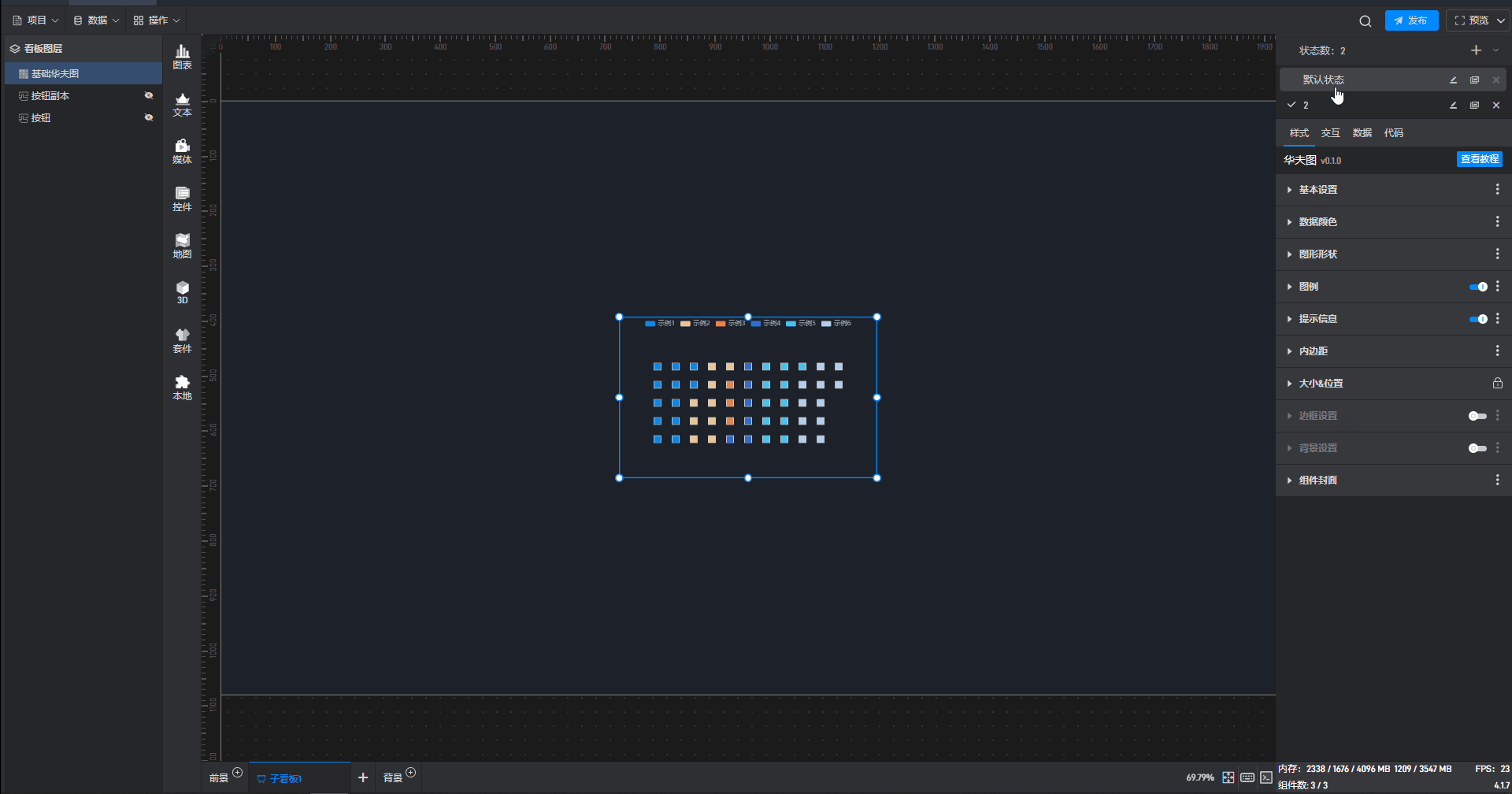Switch to the 交互 tab
This screenshot has width=1512, height=794.
pos(1330,133)
